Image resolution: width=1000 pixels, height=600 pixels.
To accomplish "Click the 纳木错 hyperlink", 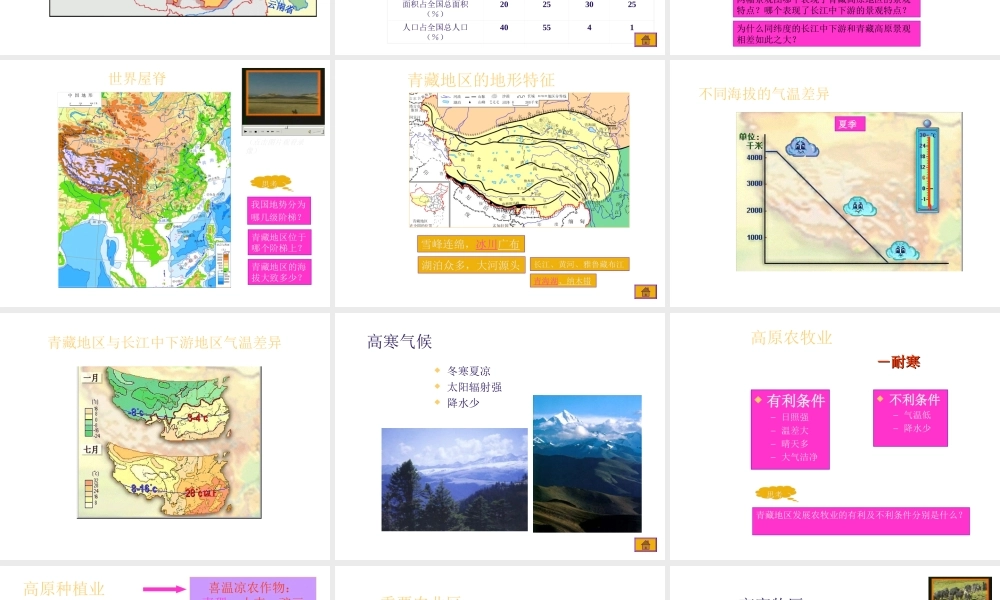I will tap(579, 281).
